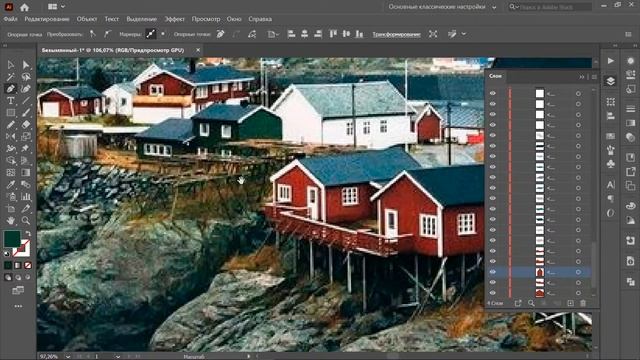
Task: Collapse the Layers panel with double-arrow
Action: coord(582,77)
